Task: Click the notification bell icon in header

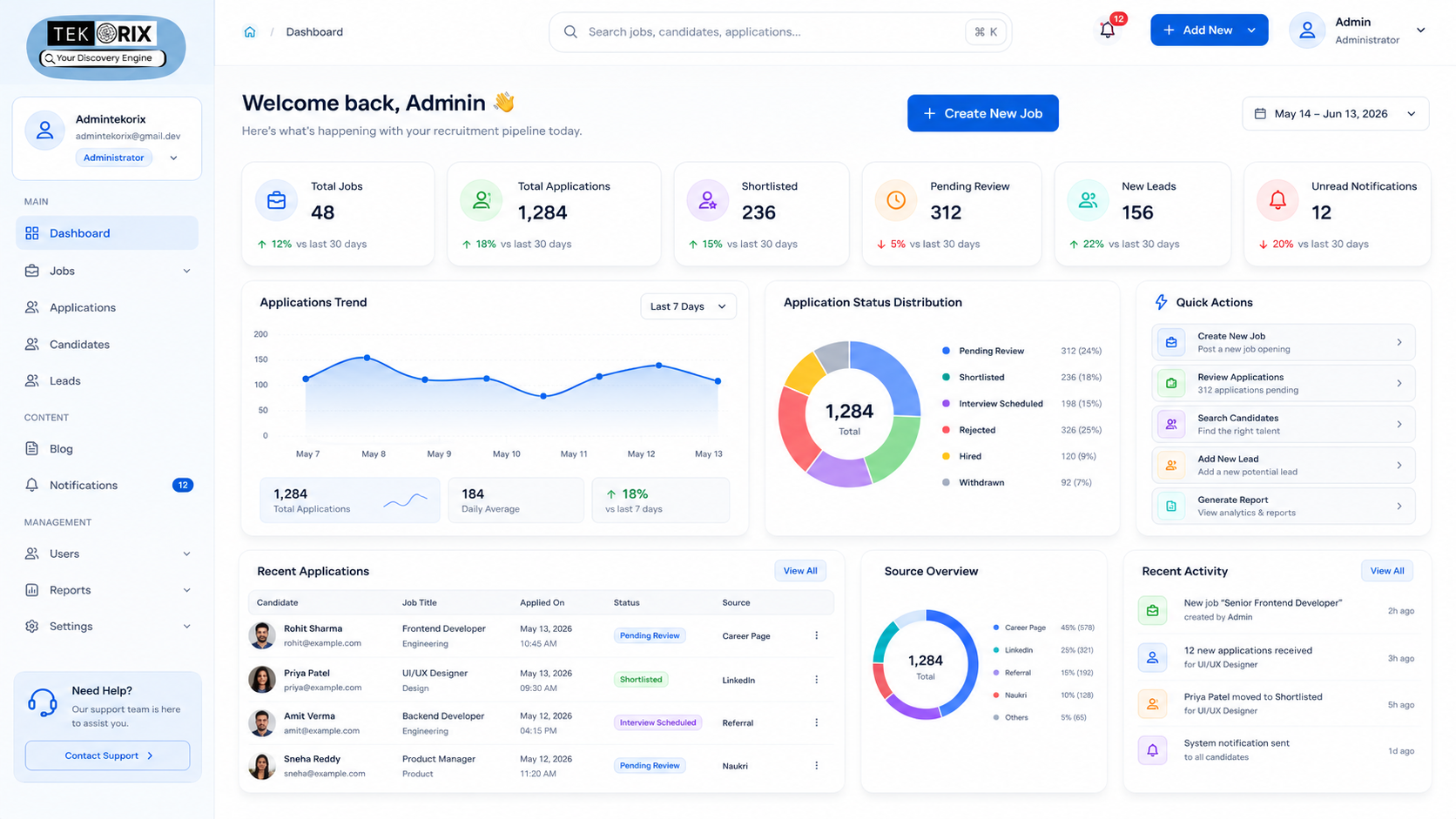Action: pos(1107,30)
